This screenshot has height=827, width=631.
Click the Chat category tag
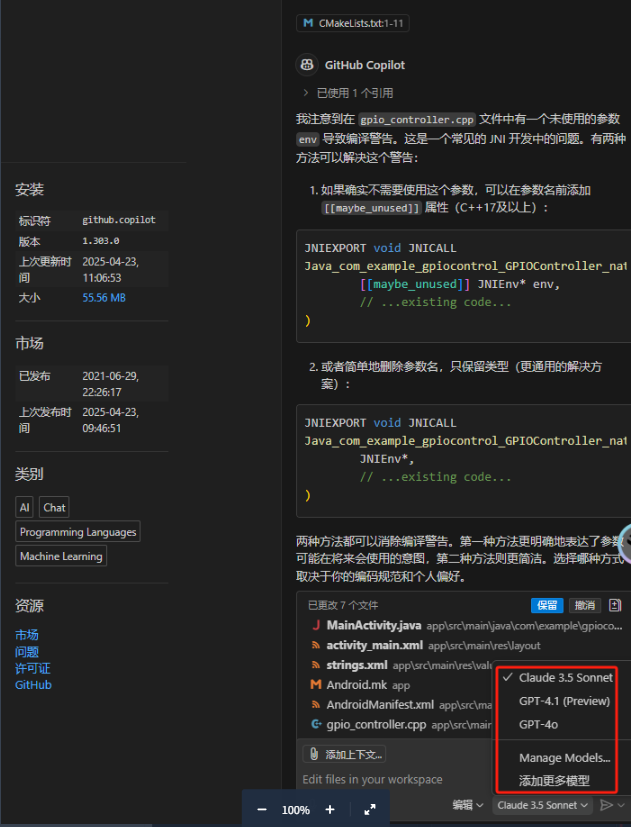click(x=54, y=507)
